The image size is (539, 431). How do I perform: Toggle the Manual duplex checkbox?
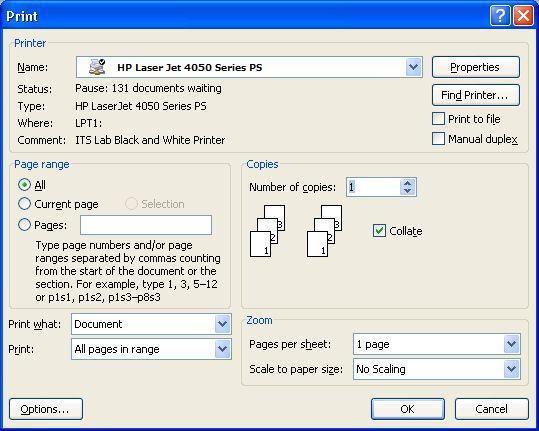coord(438,139)
